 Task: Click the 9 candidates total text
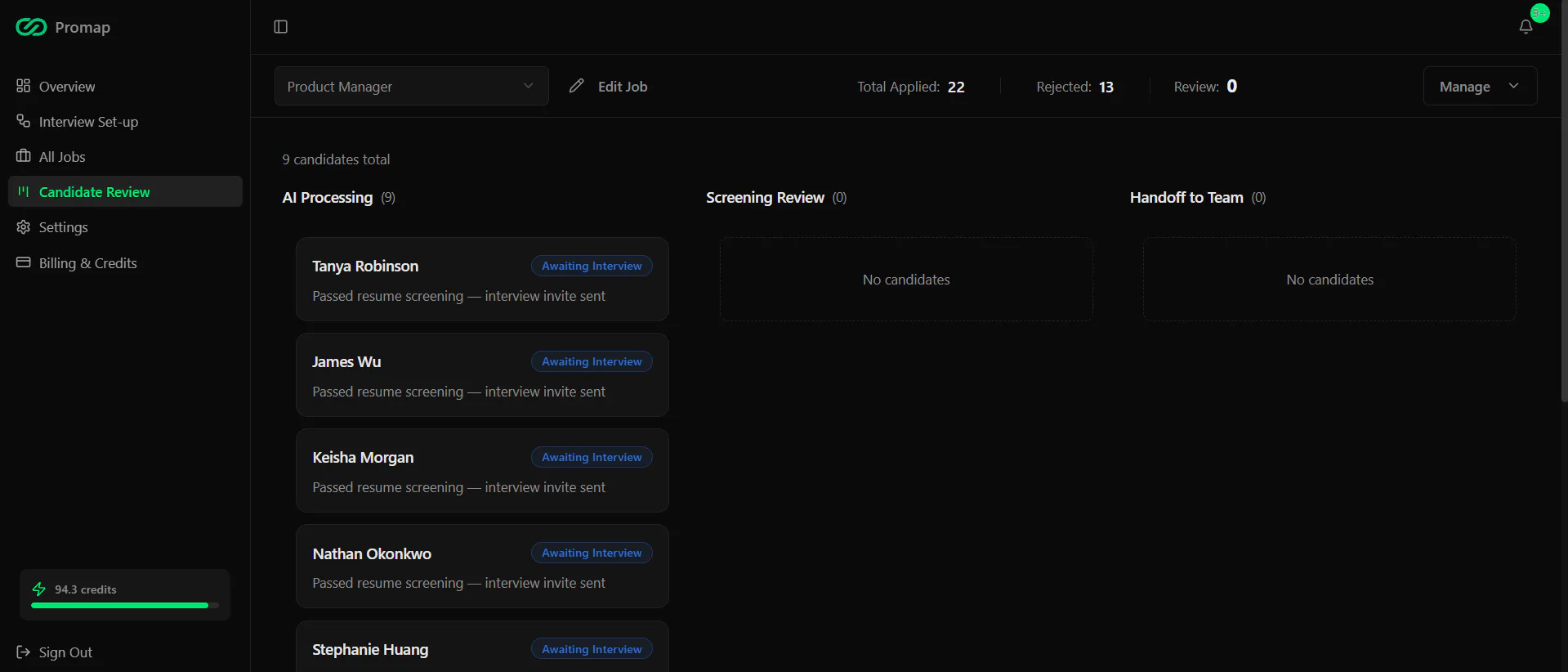336,159
